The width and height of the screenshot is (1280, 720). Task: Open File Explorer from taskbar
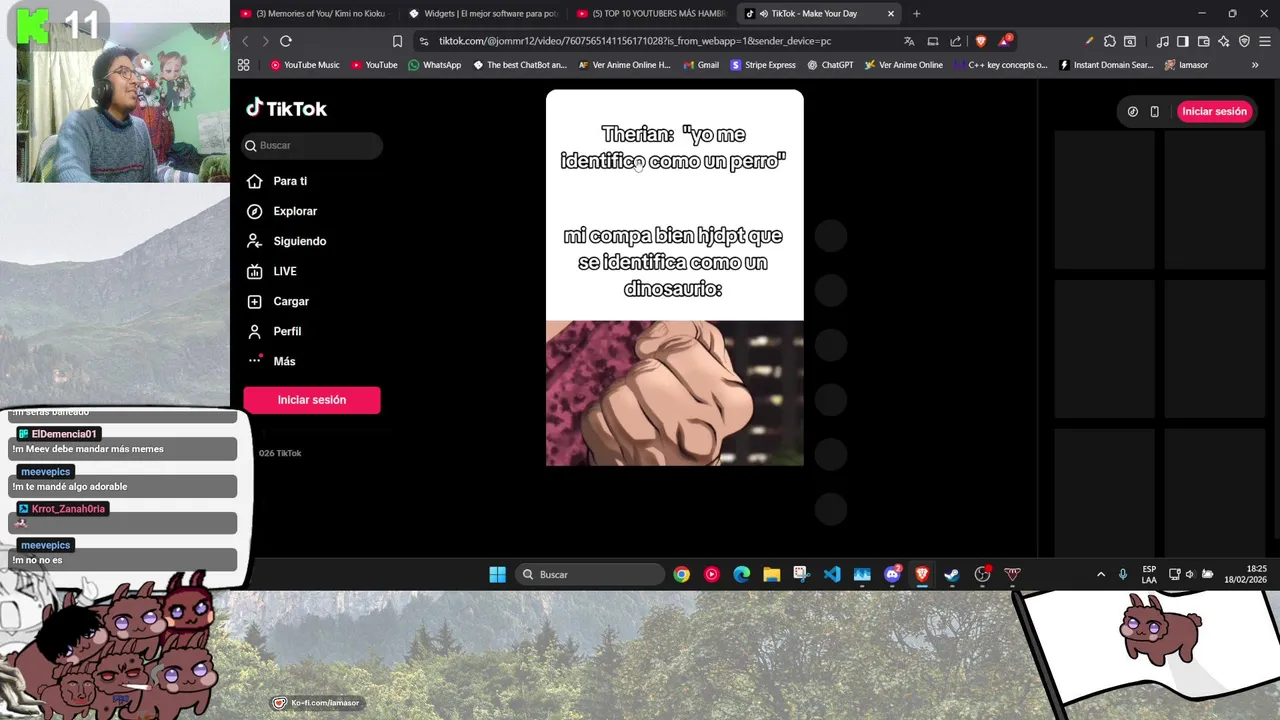coord(771,574)
